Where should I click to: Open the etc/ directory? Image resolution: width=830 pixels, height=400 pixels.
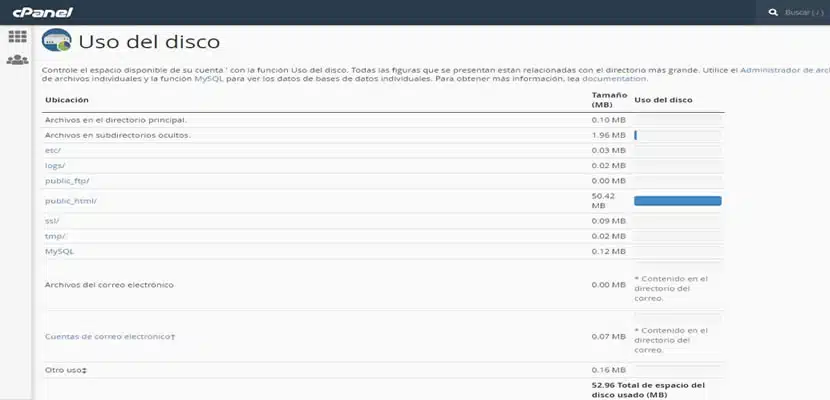pyautogui.click(x=53, y=150)
